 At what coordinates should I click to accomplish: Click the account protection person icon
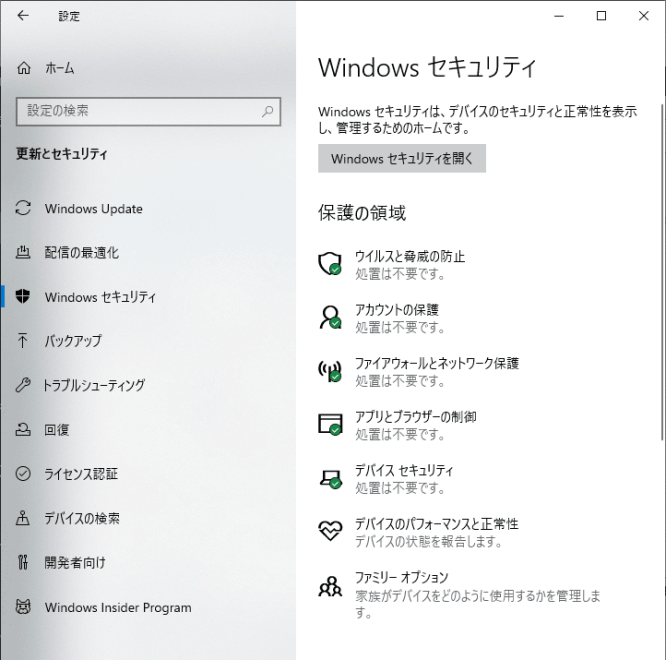[330, 317]
